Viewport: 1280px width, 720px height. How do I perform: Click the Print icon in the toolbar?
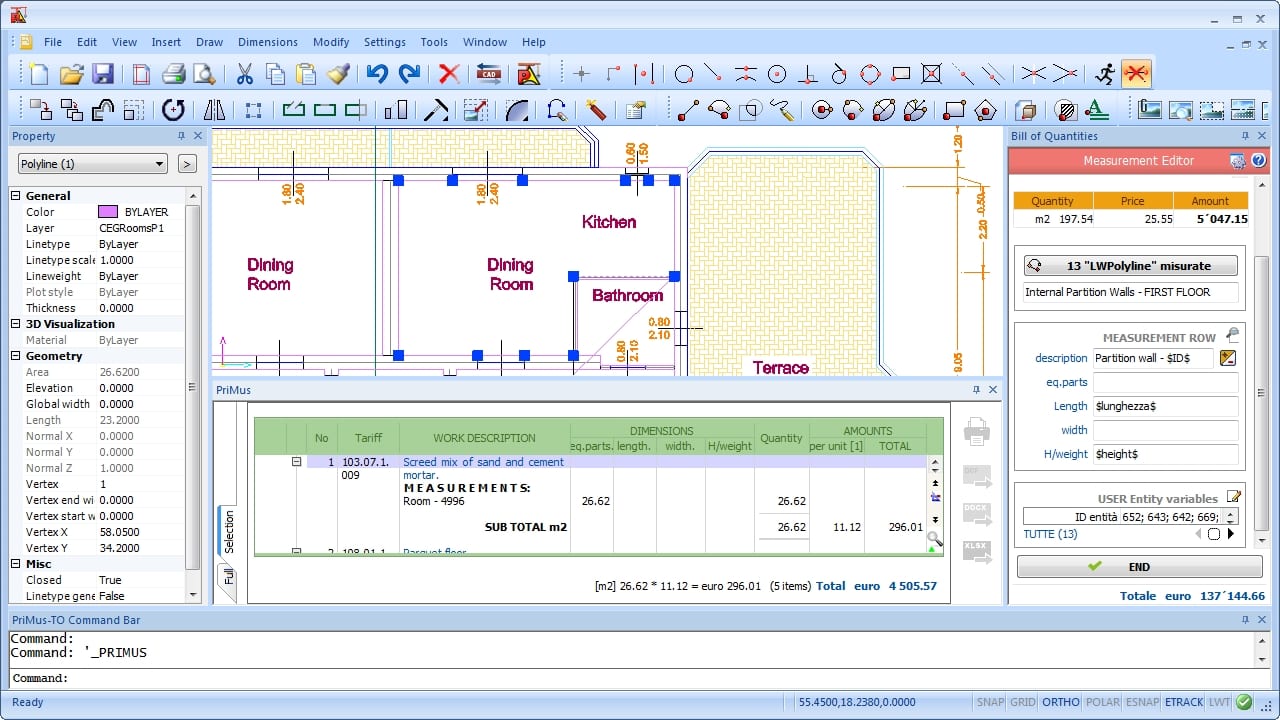174,74
